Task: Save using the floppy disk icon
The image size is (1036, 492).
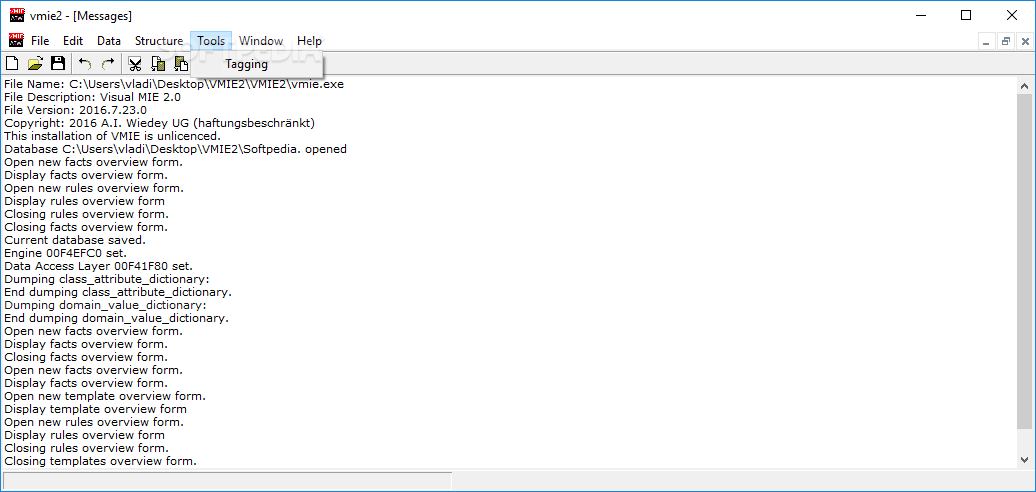Action: (58, 63)
